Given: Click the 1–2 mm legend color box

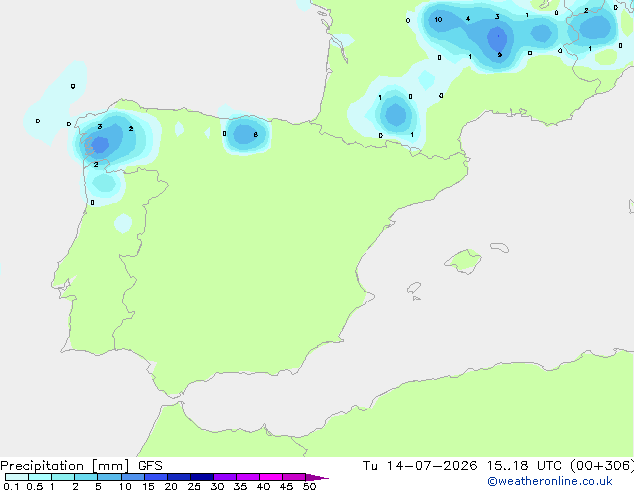Looking at the screenshot, I should (63, 477).
